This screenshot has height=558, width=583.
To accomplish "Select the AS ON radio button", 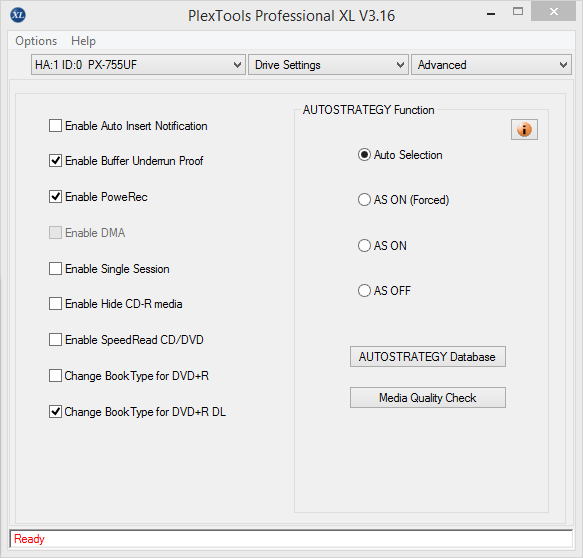I will [x=364, y=245].
